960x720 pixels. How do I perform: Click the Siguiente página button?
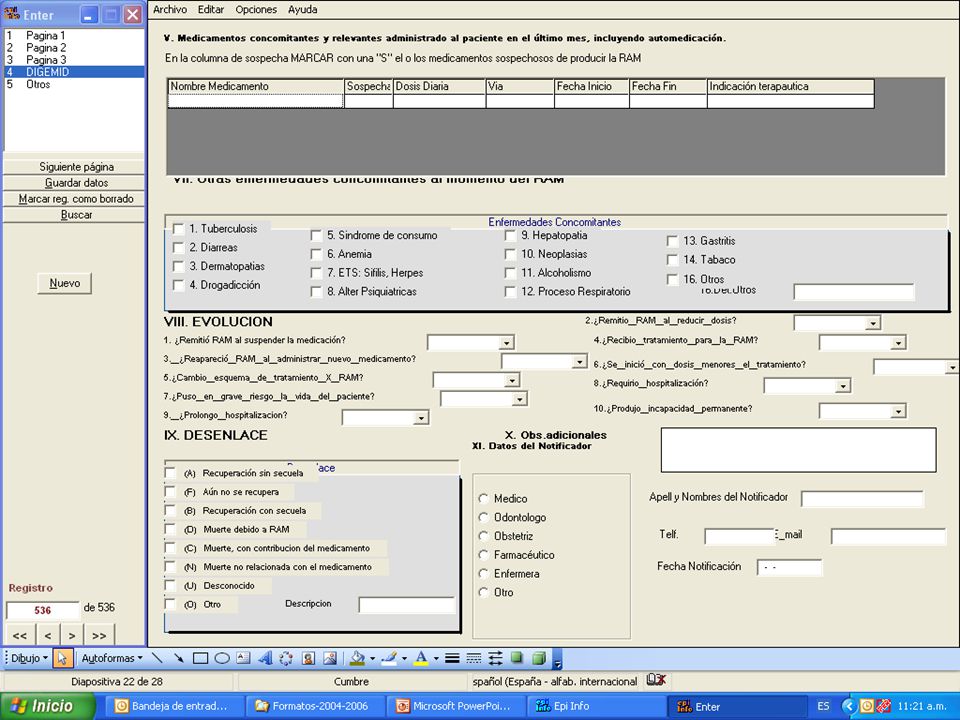74,167
